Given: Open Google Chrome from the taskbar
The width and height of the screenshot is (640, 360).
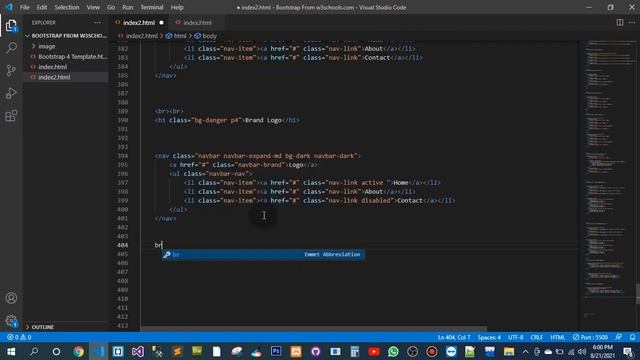Looking at the screenshot, I should point(78,351).
